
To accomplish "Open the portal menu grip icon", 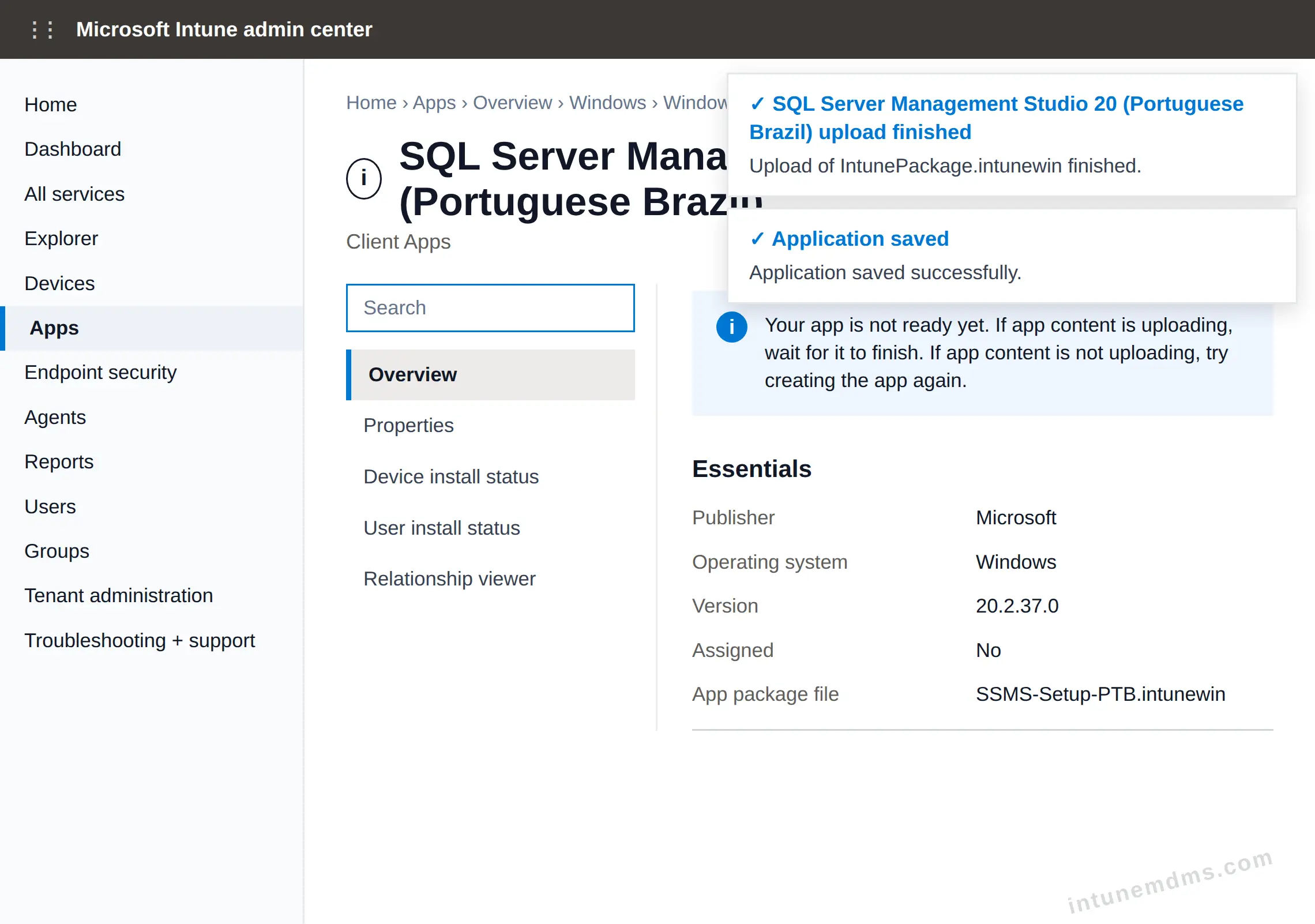I will [43, 29].
